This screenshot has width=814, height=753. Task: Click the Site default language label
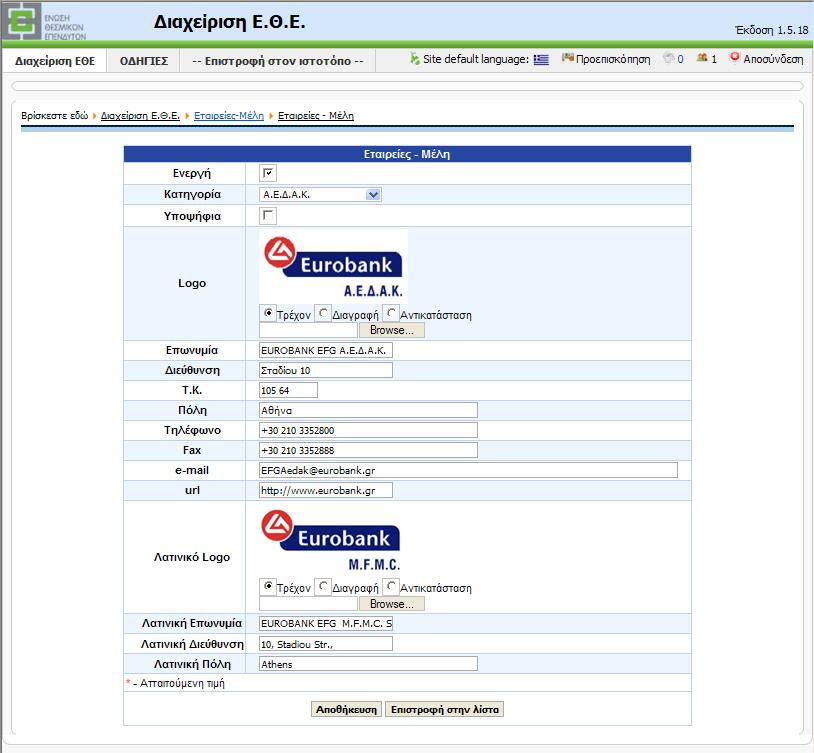click(x=476, y=59)
